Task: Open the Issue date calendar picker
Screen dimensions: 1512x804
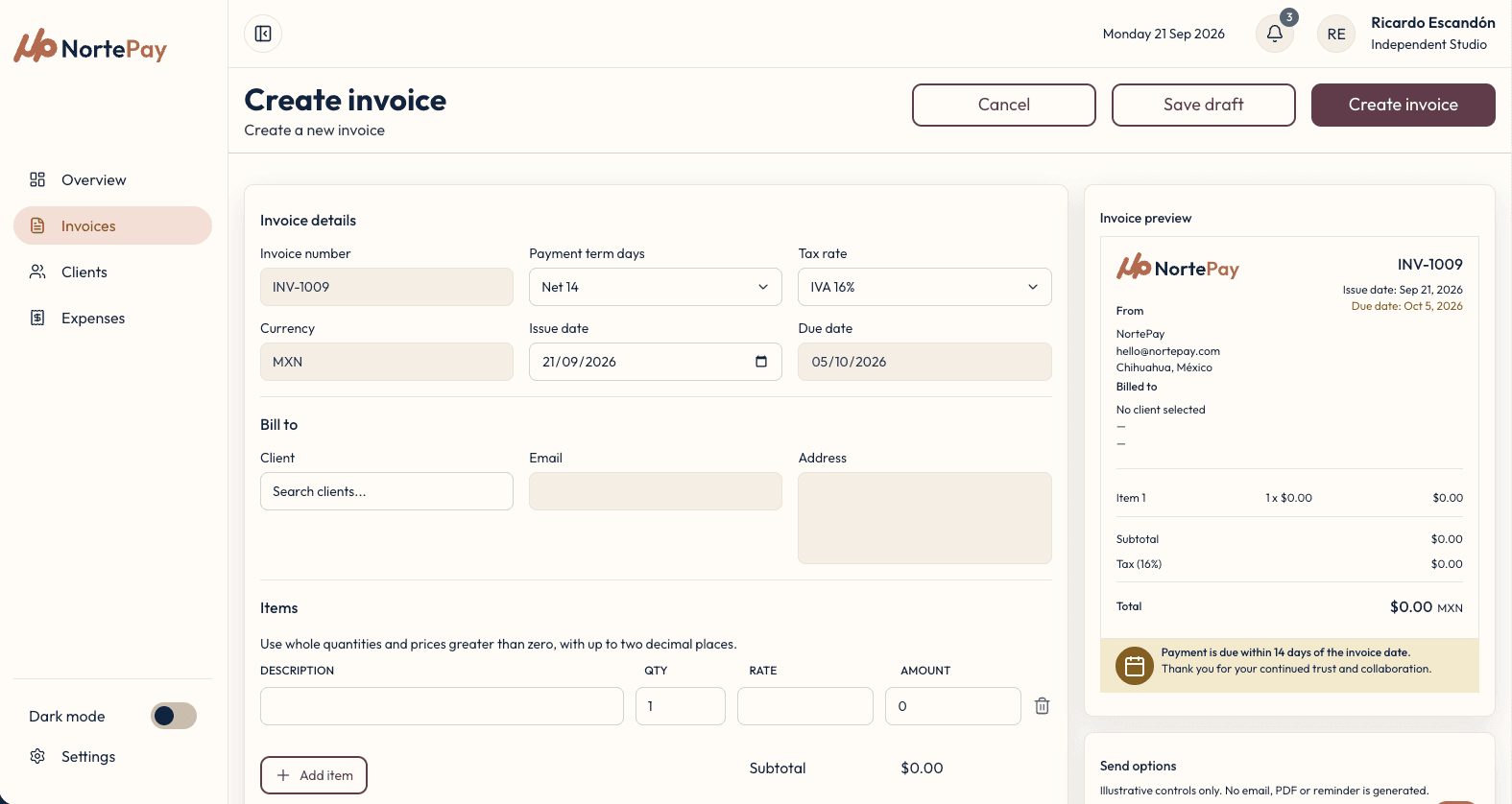Action: (x=761, y=362)
